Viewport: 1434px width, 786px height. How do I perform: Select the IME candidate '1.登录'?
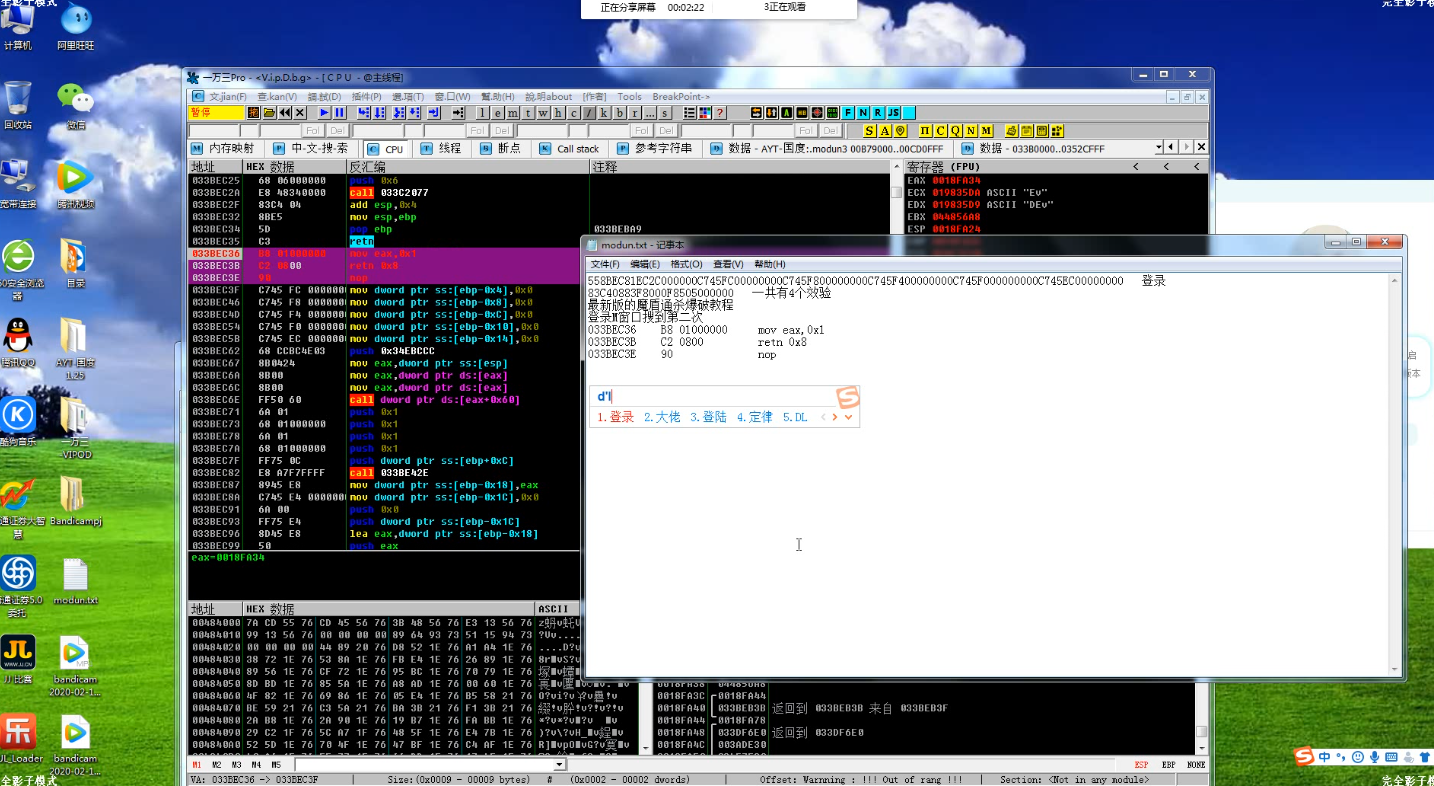pyautogui.click(x=616, y=417)
